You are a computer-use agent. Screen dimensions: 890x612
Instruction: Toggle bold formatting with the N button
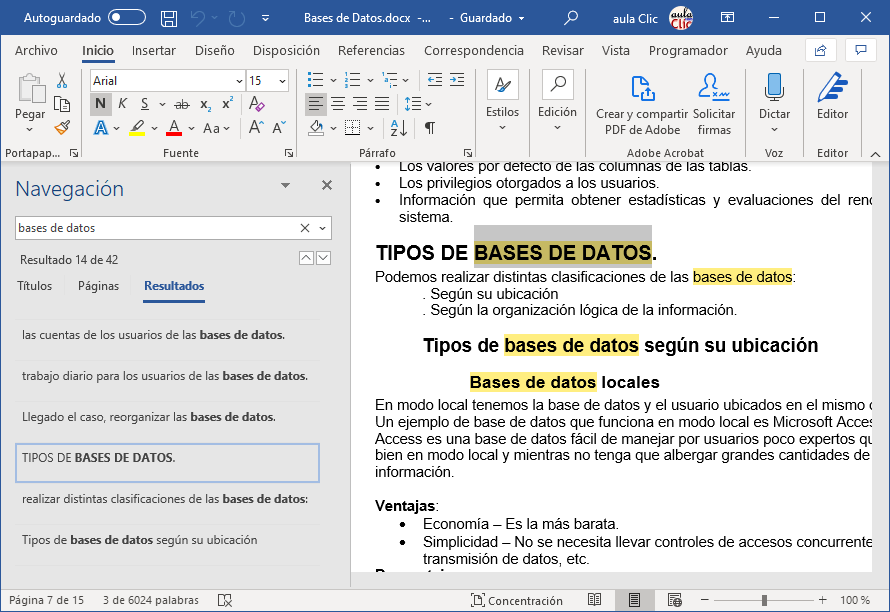coord(99,102)
